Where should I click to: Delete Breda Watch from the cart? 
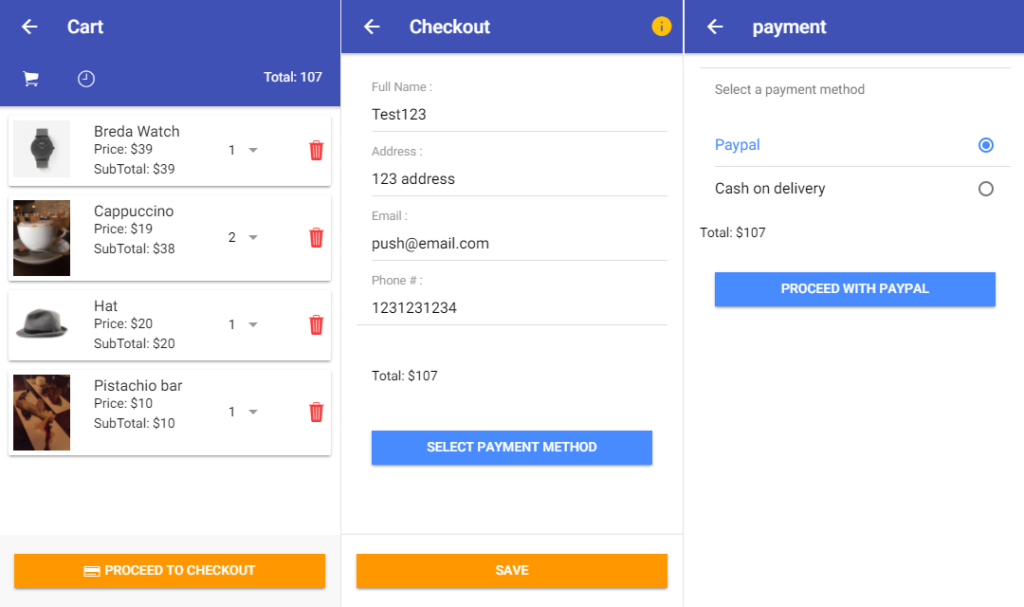(x=316, y=150)
